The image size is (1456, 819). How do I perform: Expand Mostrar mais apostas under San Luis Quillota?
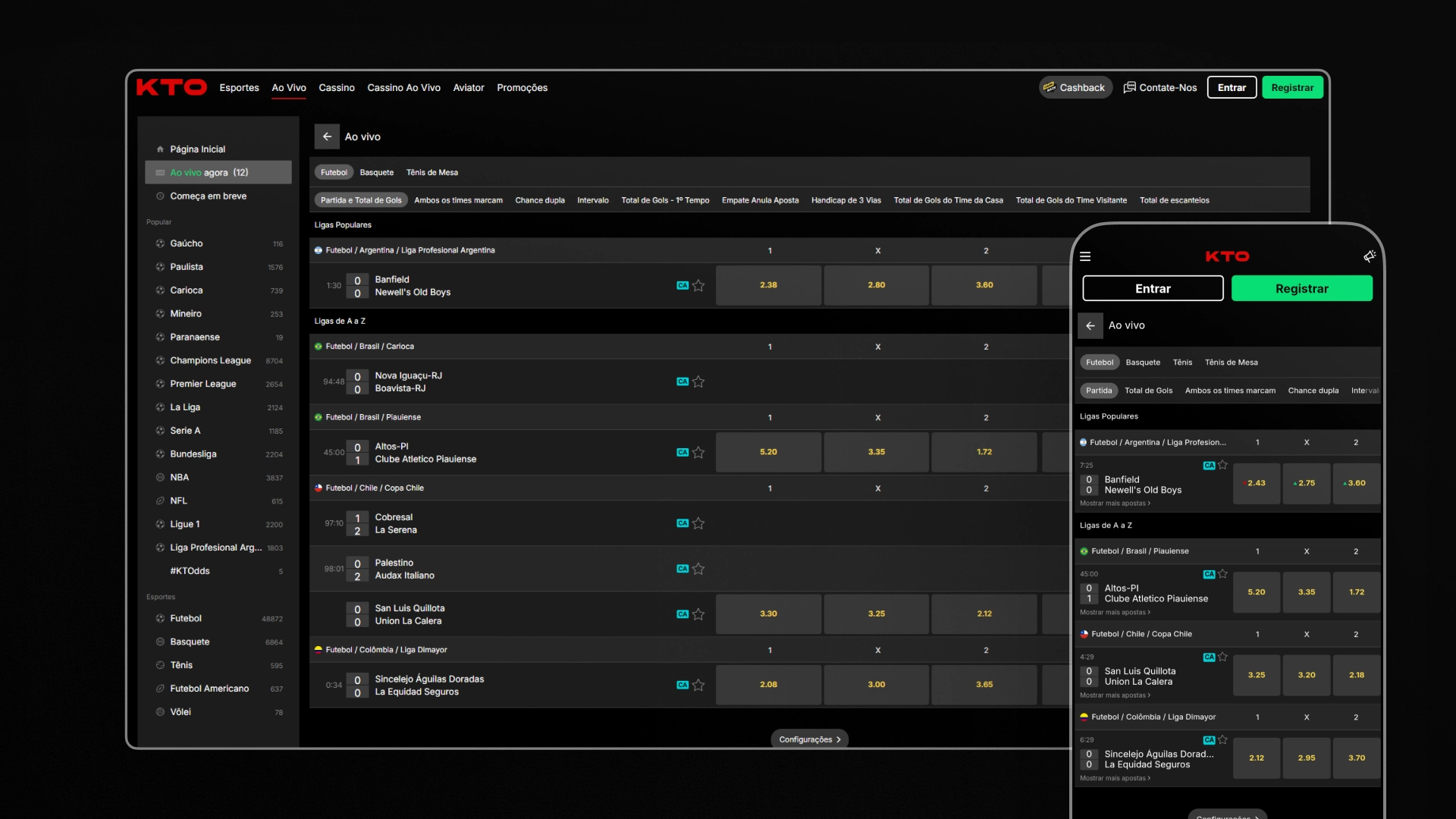pyautogui.click(x=1115, y=695)
